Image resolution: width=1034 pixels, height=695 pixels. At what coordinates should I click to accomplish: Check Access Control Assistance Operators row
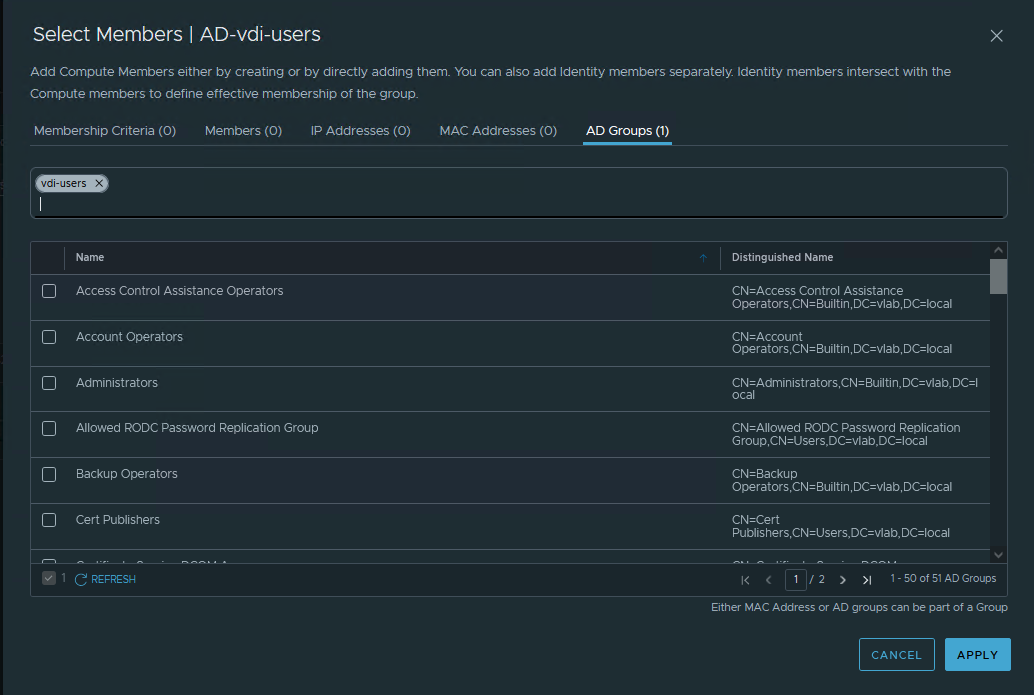49,291
